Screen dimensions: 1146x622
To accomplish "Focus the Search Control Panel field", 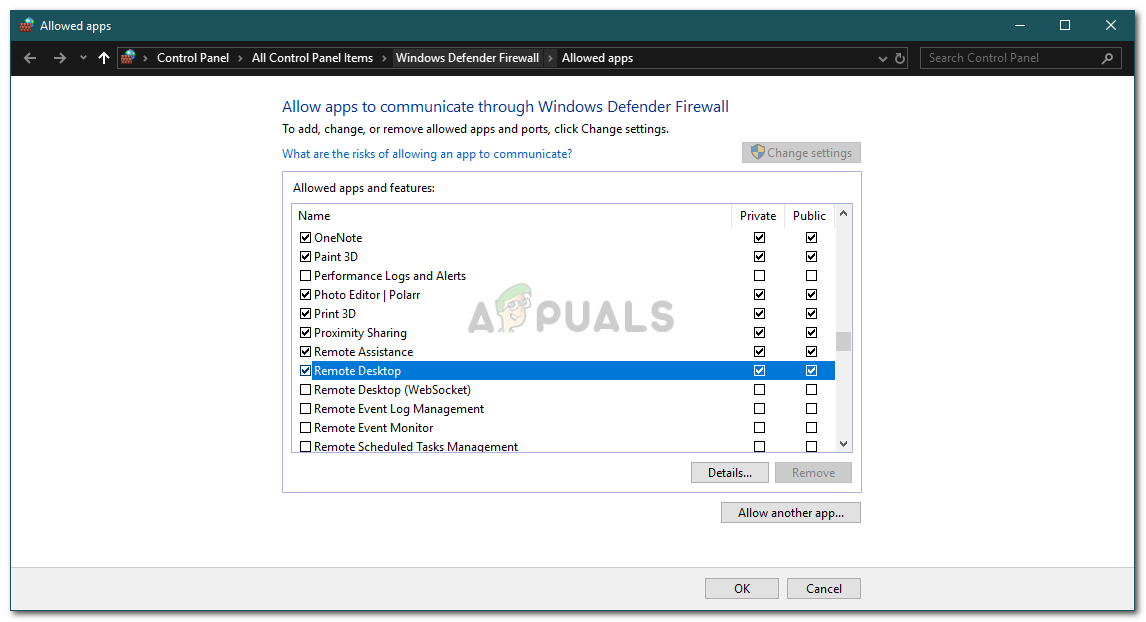I will 1020,58.
